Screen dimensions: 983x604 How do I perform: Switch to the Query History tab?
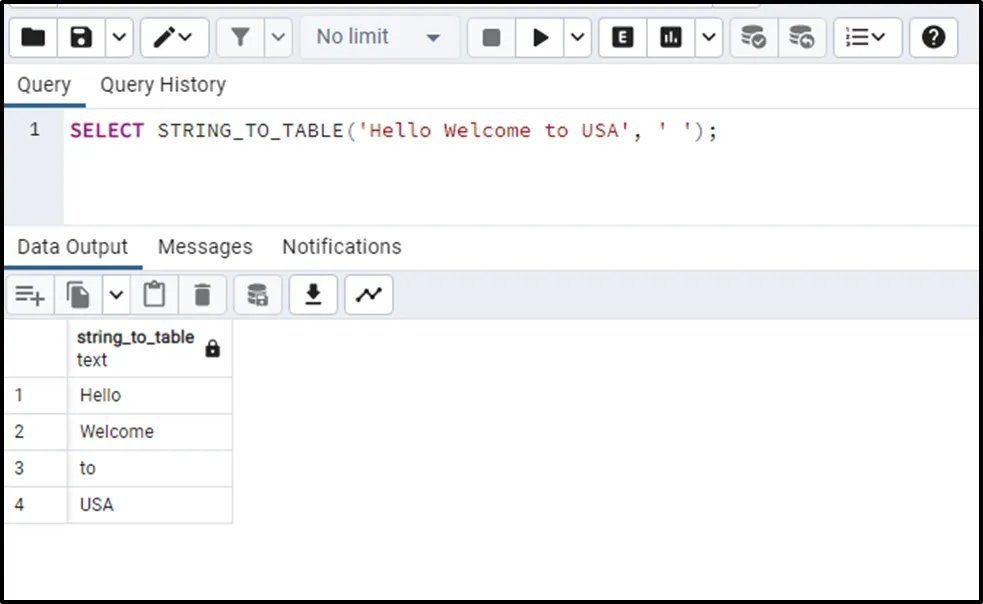[x=162, y=85]
